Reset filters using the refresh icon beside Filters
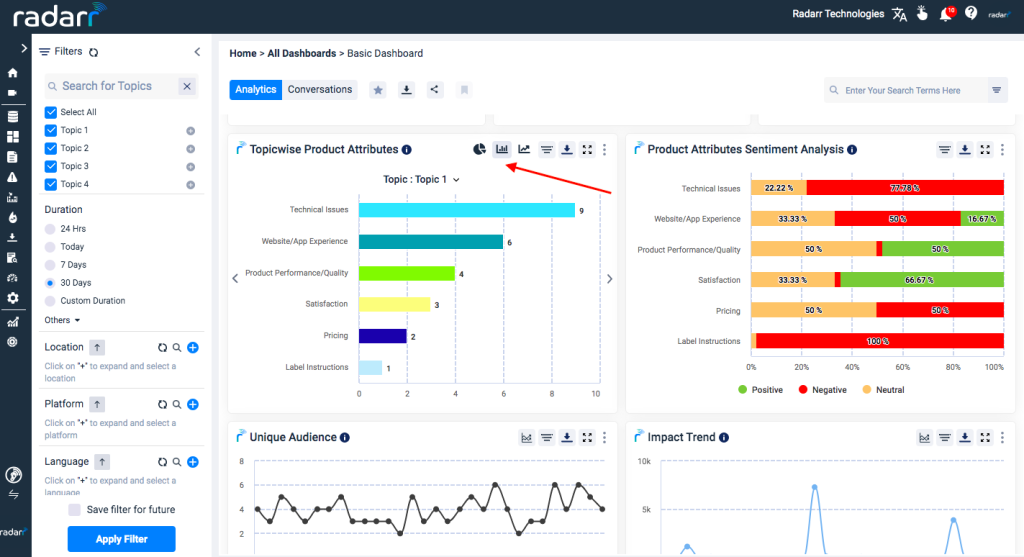Screen dimensions: 1024x557 pos(93,52)
